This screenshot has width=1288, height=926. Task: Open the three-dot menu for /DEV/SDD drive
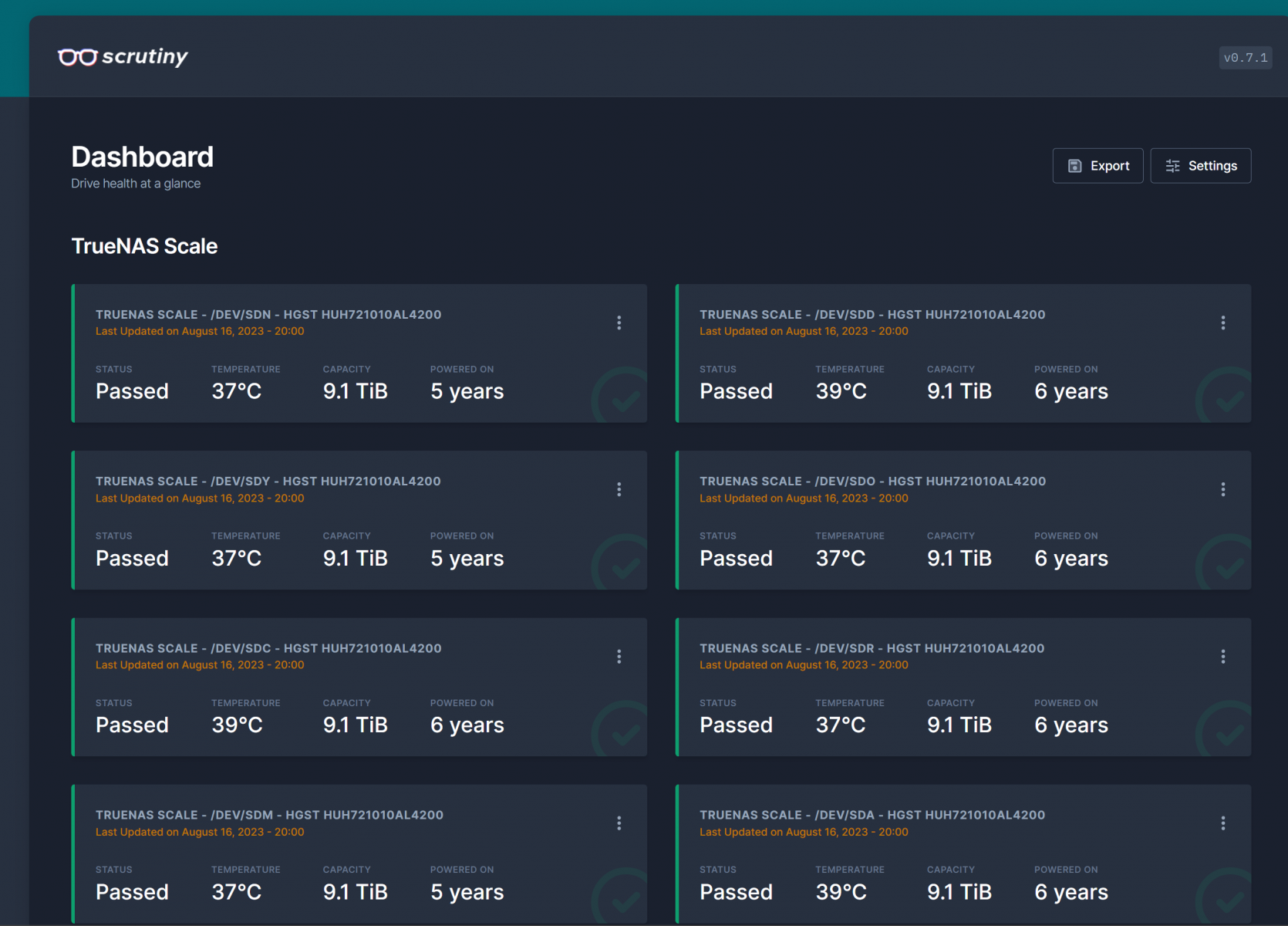1222,323
